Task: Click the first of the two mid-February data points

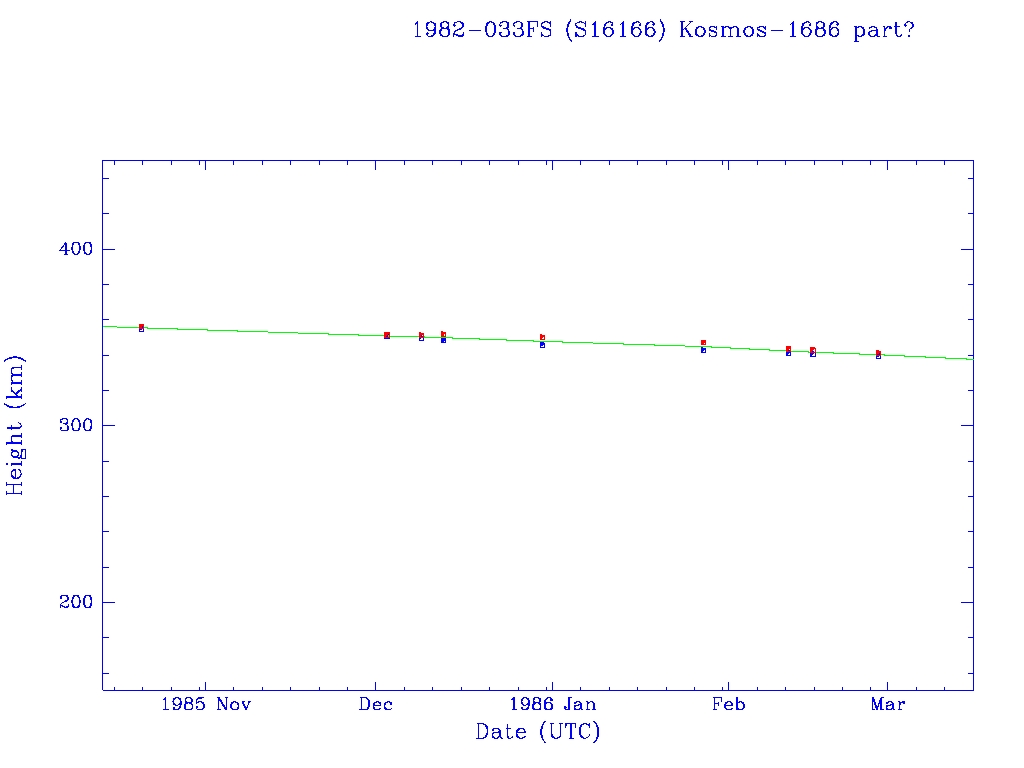Action: pos(788,350)
